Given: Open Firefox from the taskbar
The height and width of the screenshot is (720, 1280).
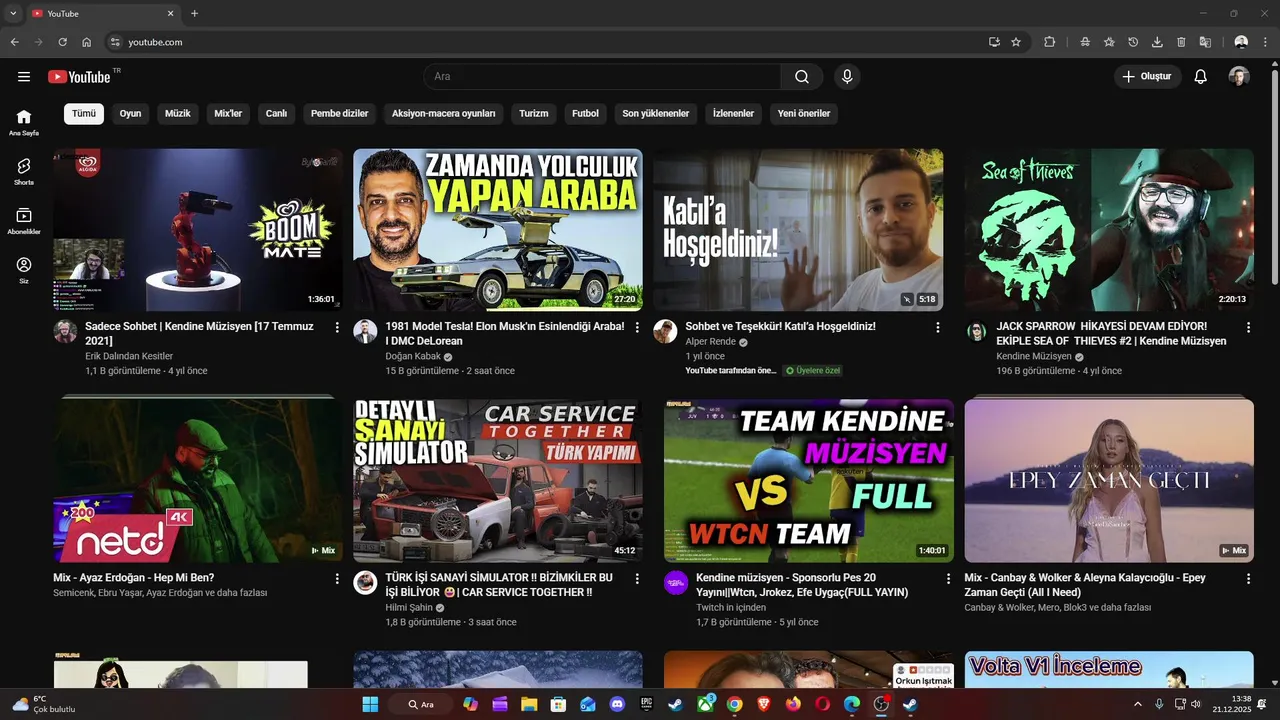Looking at the screenshot, I should 793,704.
